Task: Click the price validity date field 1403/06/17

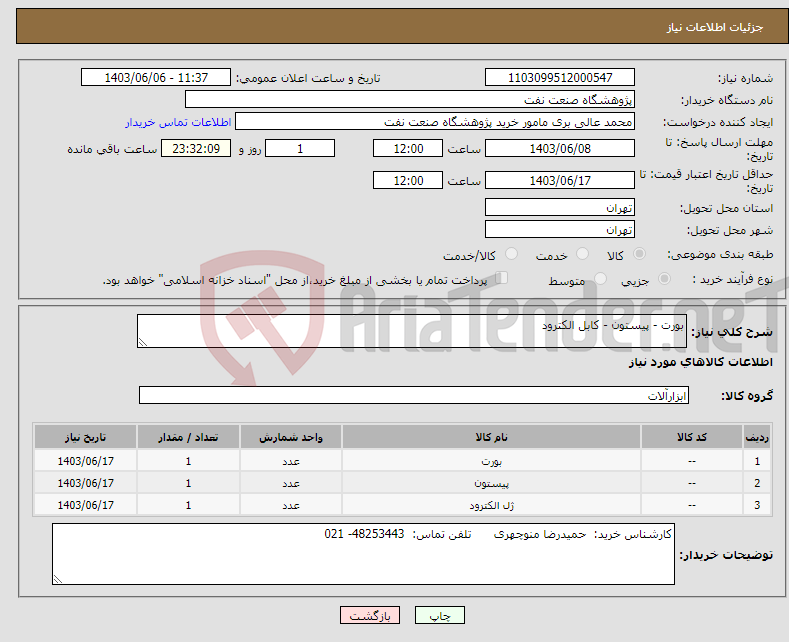Action: (560, 180)
